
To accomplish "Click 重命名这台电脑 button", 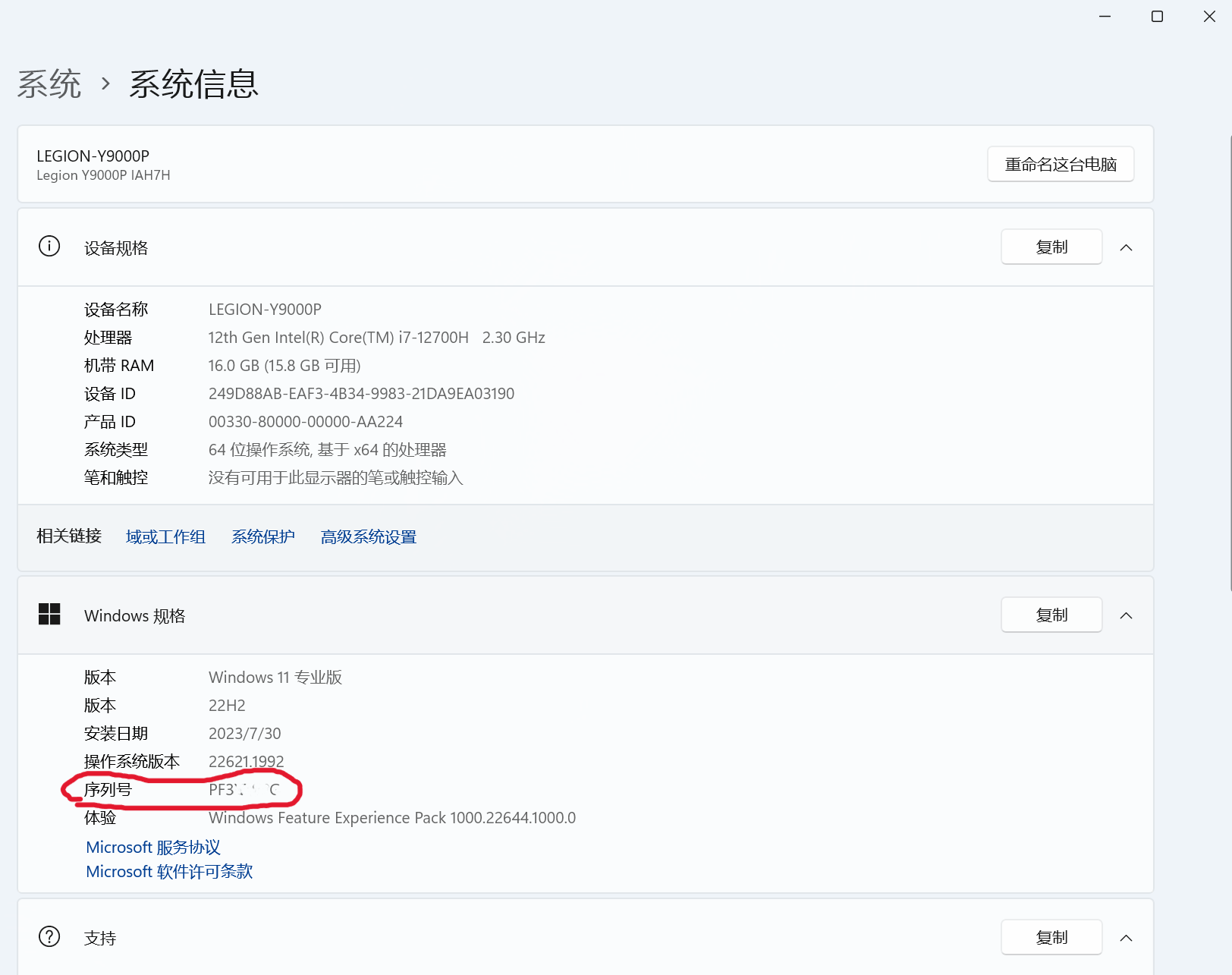I will [x=1061, y=164].
